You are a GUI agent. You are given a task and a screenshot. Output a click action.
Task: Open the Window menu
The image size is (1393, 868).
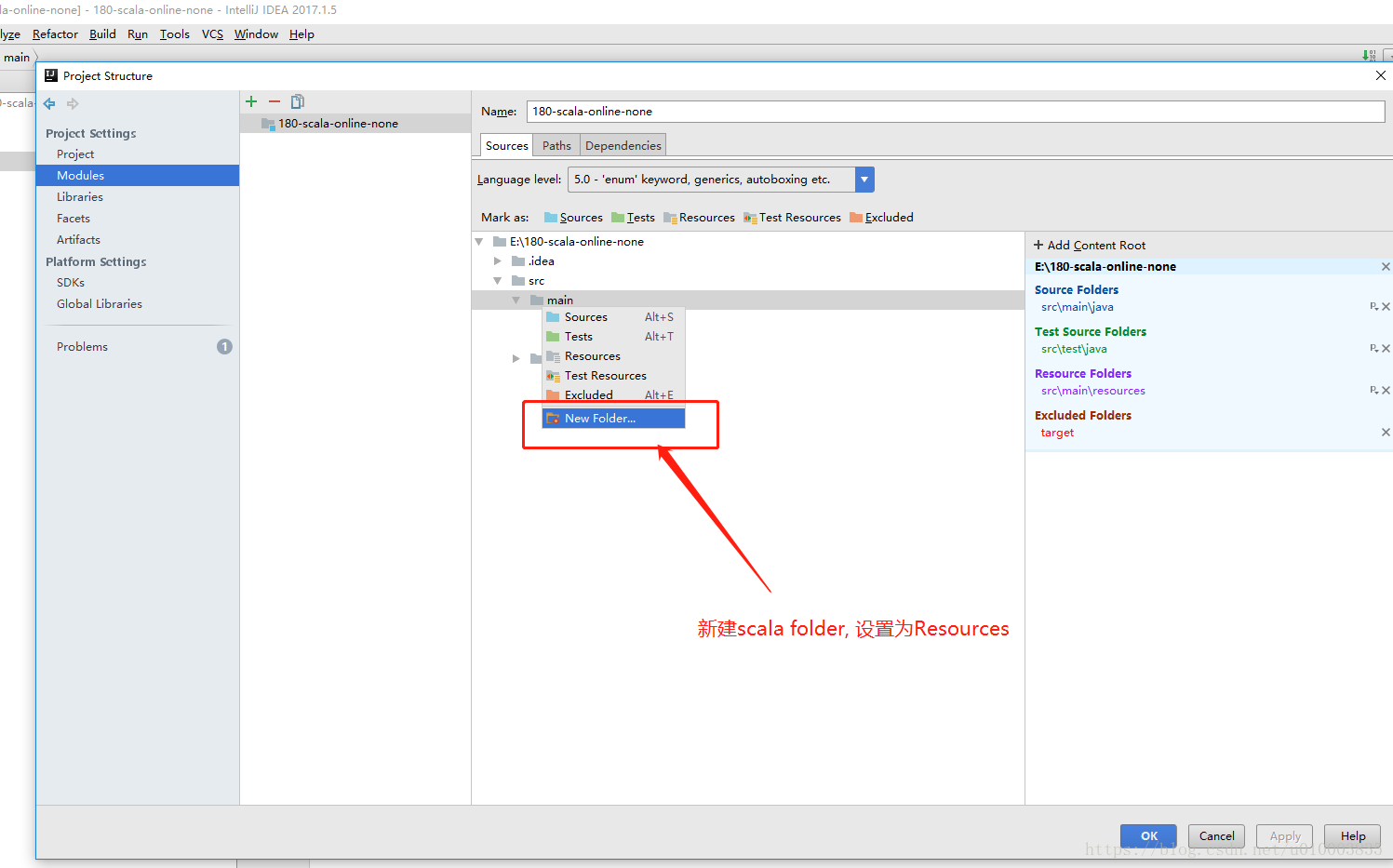256,34
